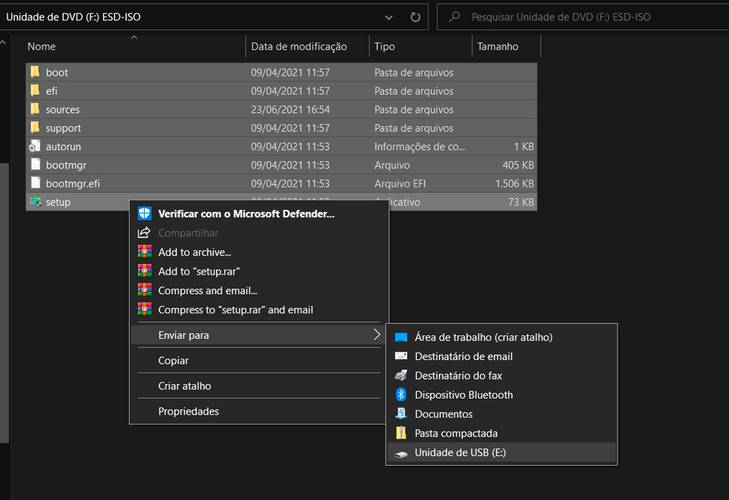
Task: Click WinRAR icon beside Add to "setup.rar"
Action: pos(145,271)
